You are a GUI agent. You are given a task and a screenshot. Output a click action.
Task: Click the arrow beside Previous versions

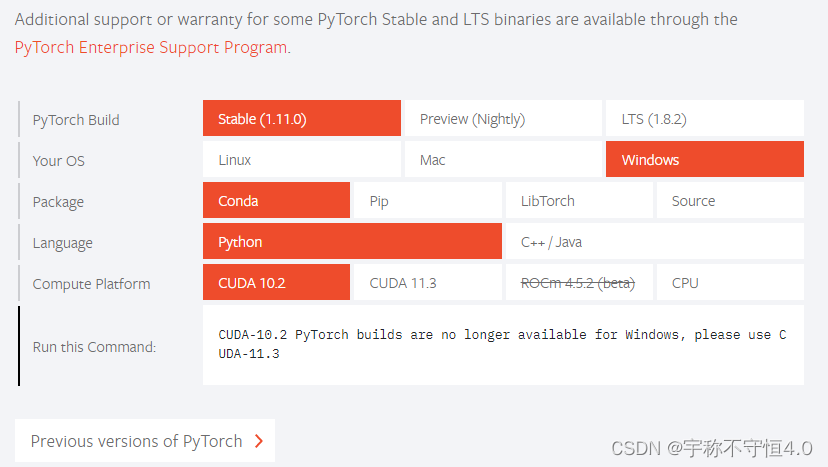pos(259,441)
